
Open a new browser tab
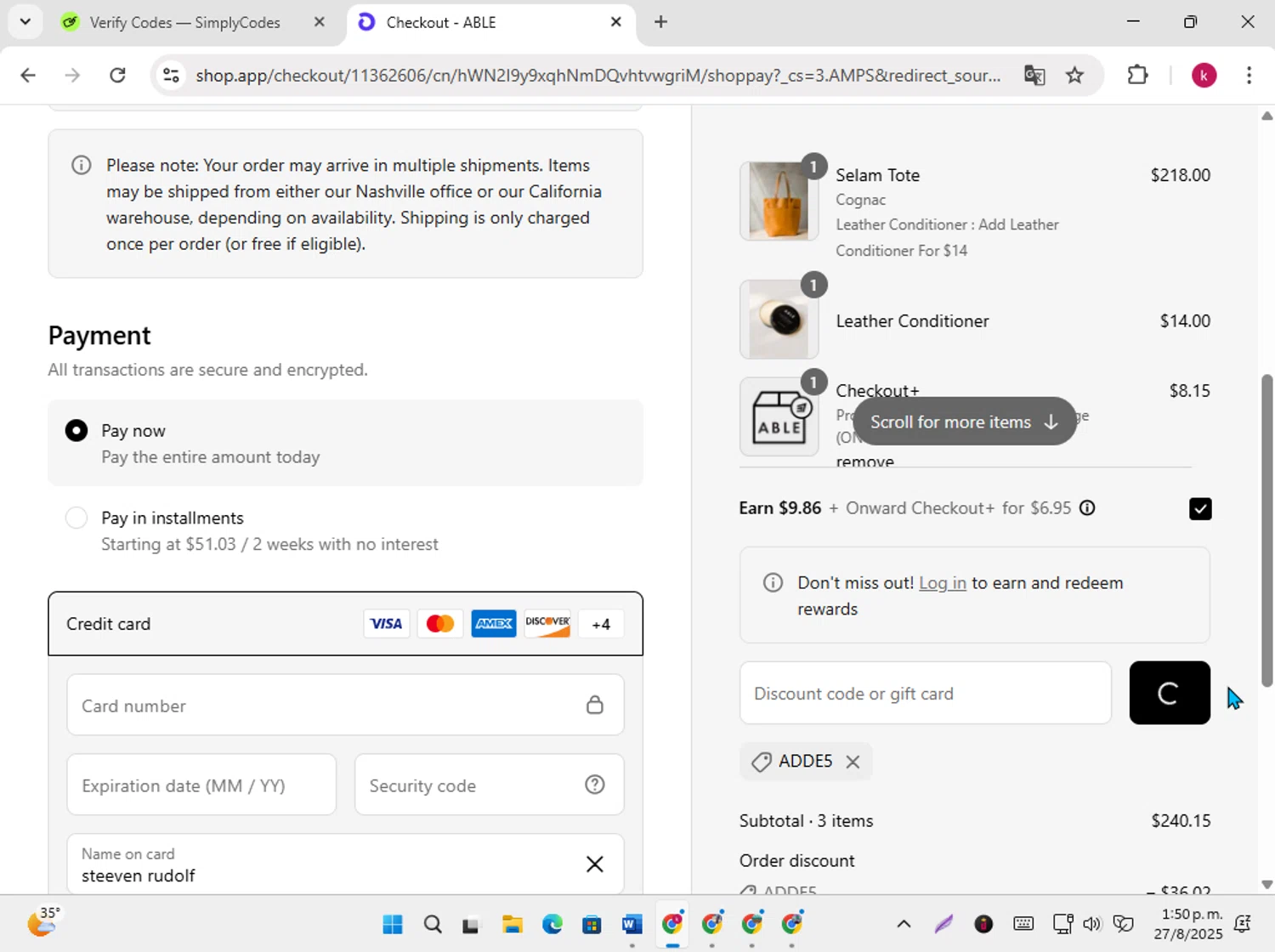pos(660,22)
